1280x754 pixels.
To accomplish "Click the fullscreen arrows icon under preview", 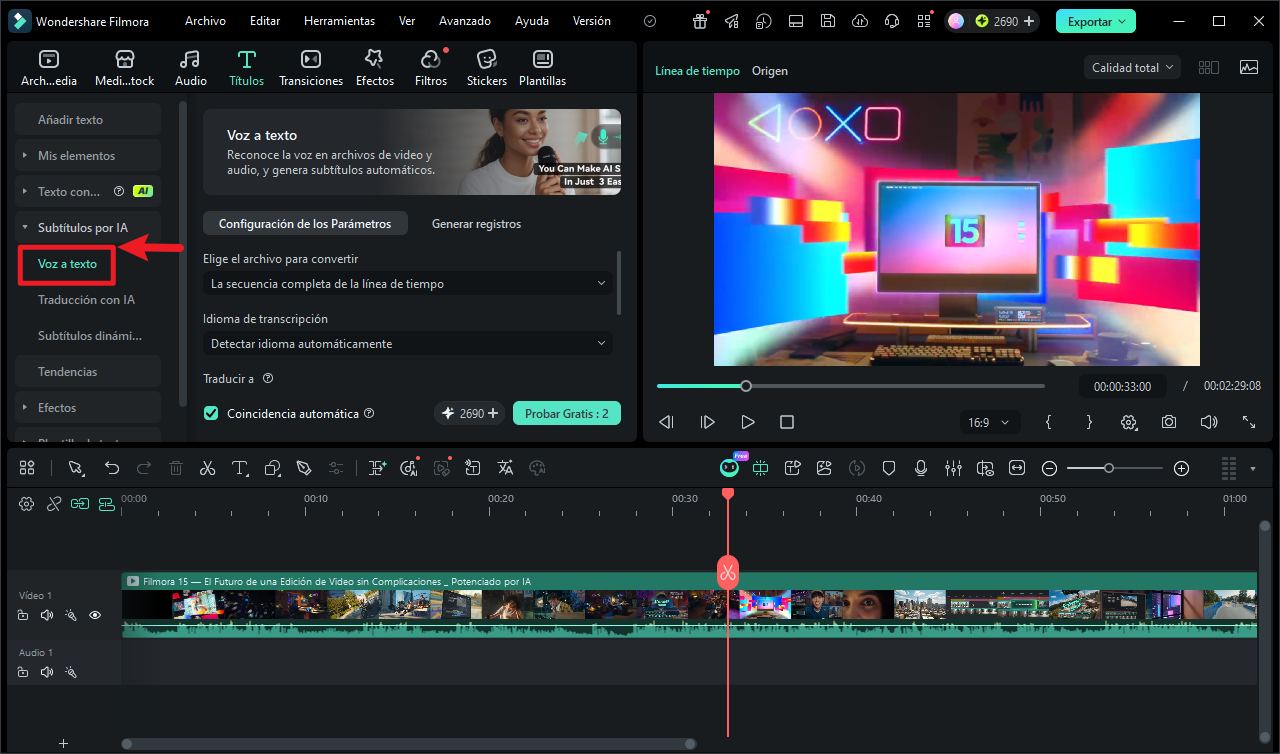I will 1249,422.
